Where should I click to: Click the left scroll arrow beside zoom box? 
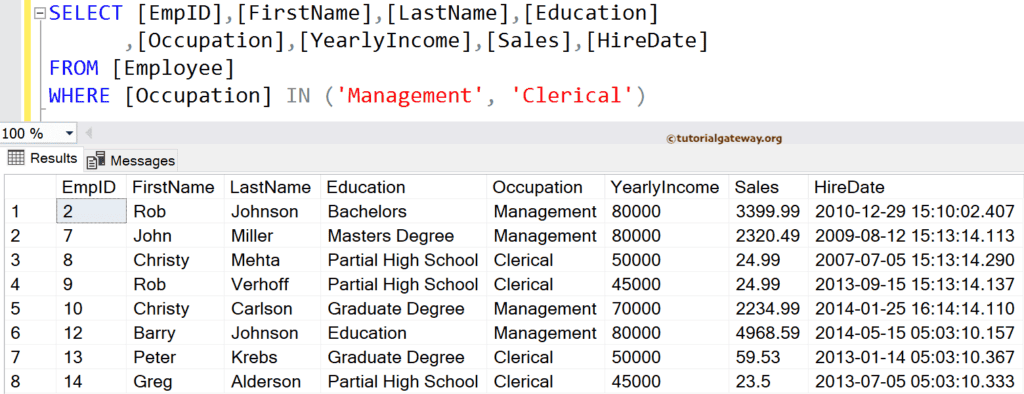point(89,133)
